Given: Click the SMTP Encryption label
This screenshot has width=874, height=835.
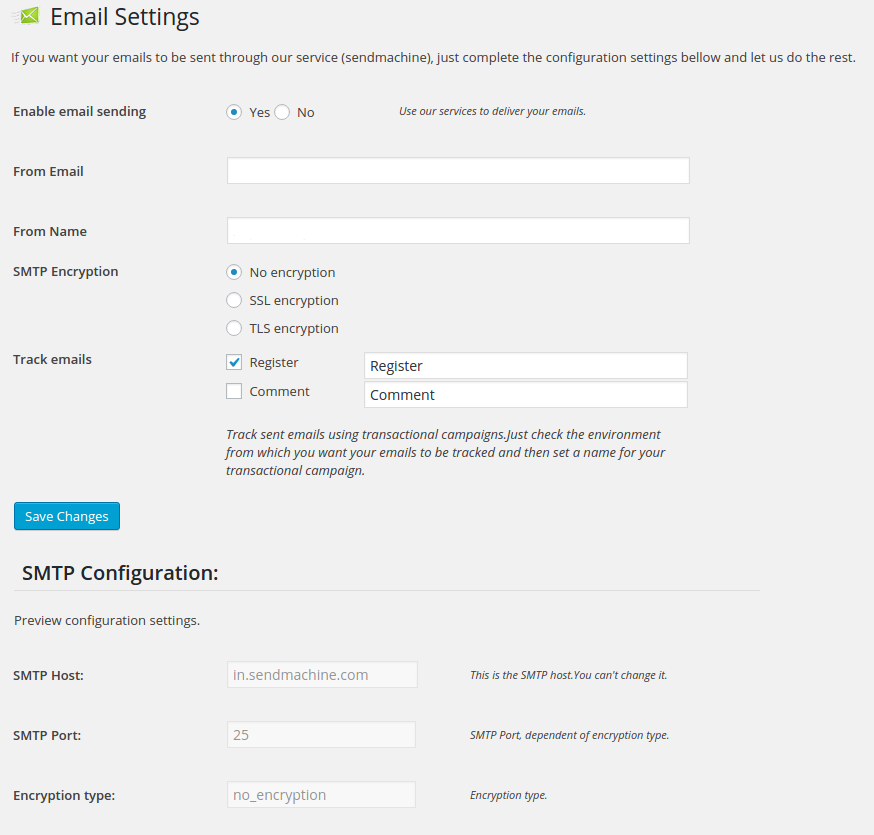Looking at the screenshot, I should (65, 272).
